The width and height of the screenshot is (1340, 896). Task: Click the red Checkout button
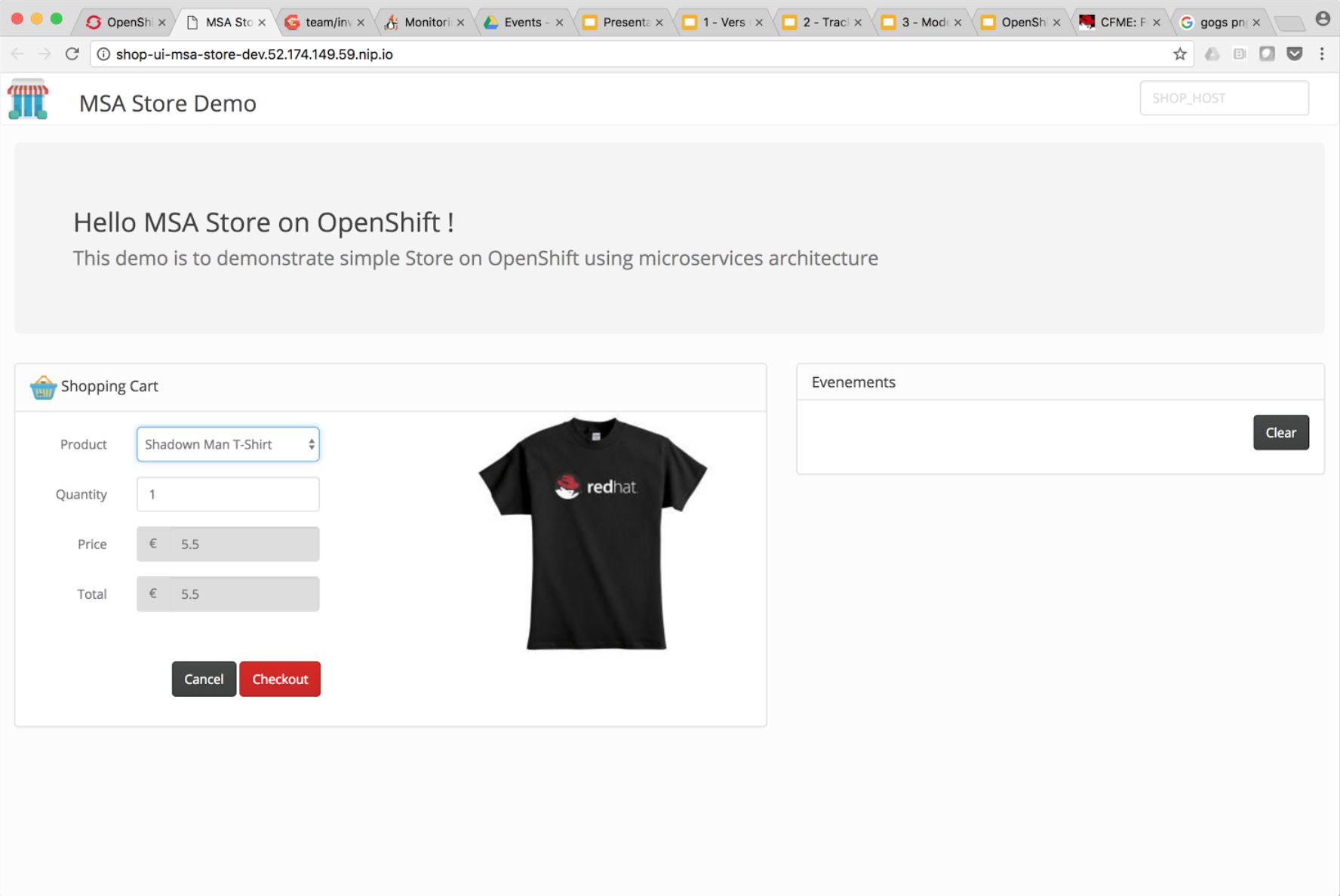click(280, 679)
